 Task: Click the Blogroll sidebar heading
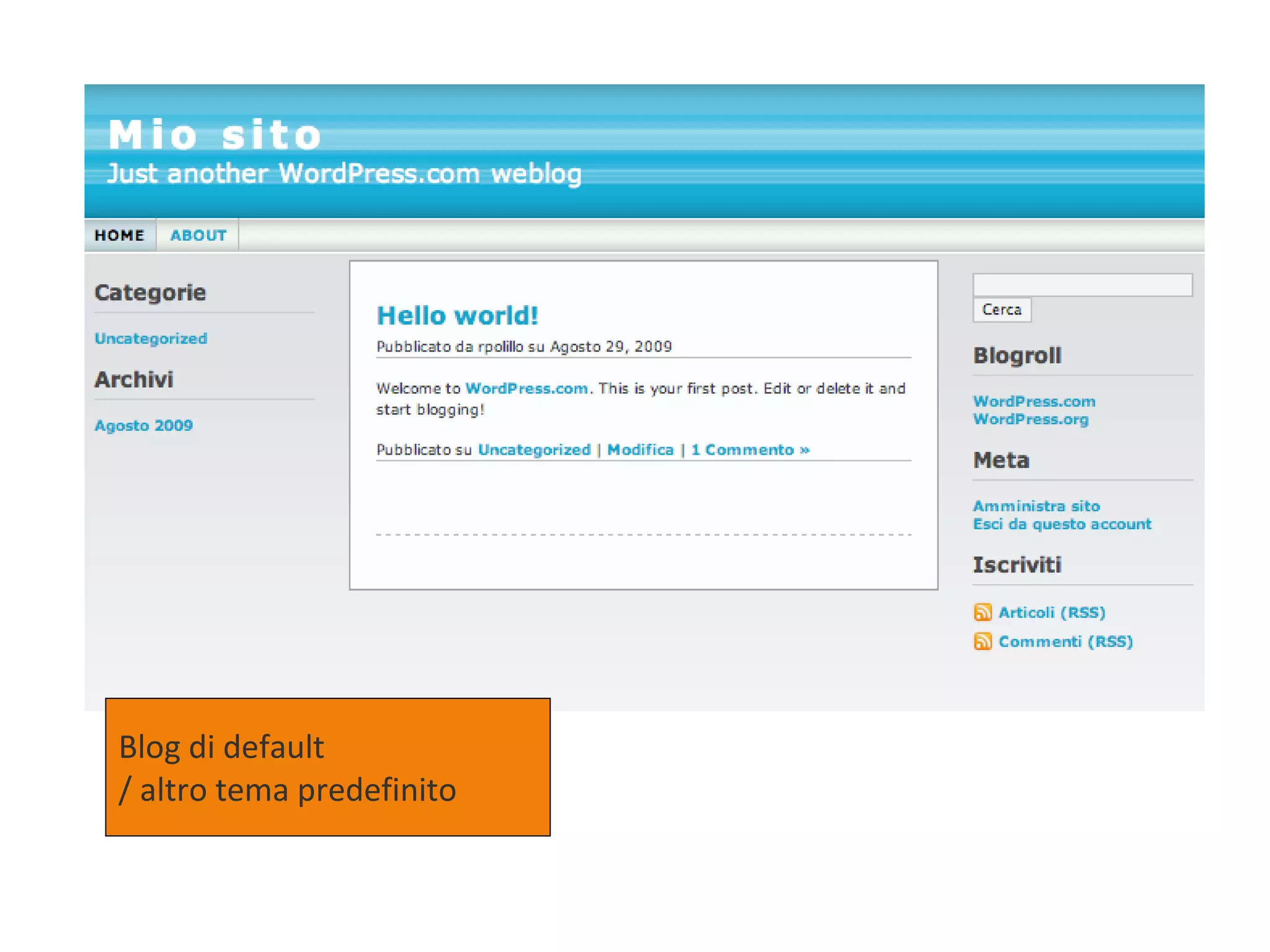1017,355
